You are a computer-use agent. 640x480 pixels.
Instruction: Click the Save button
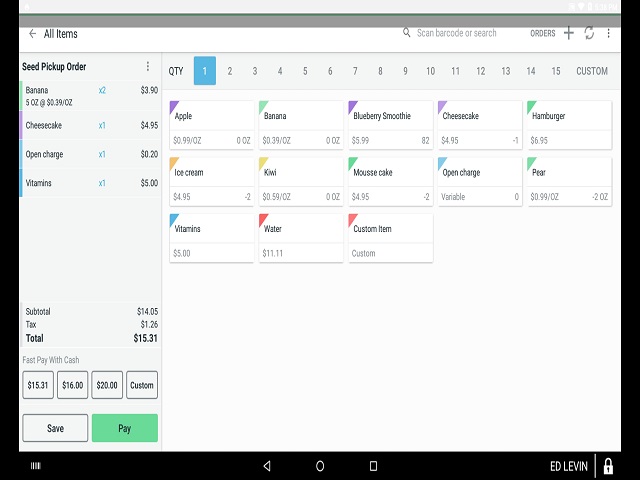pos(55,428)
